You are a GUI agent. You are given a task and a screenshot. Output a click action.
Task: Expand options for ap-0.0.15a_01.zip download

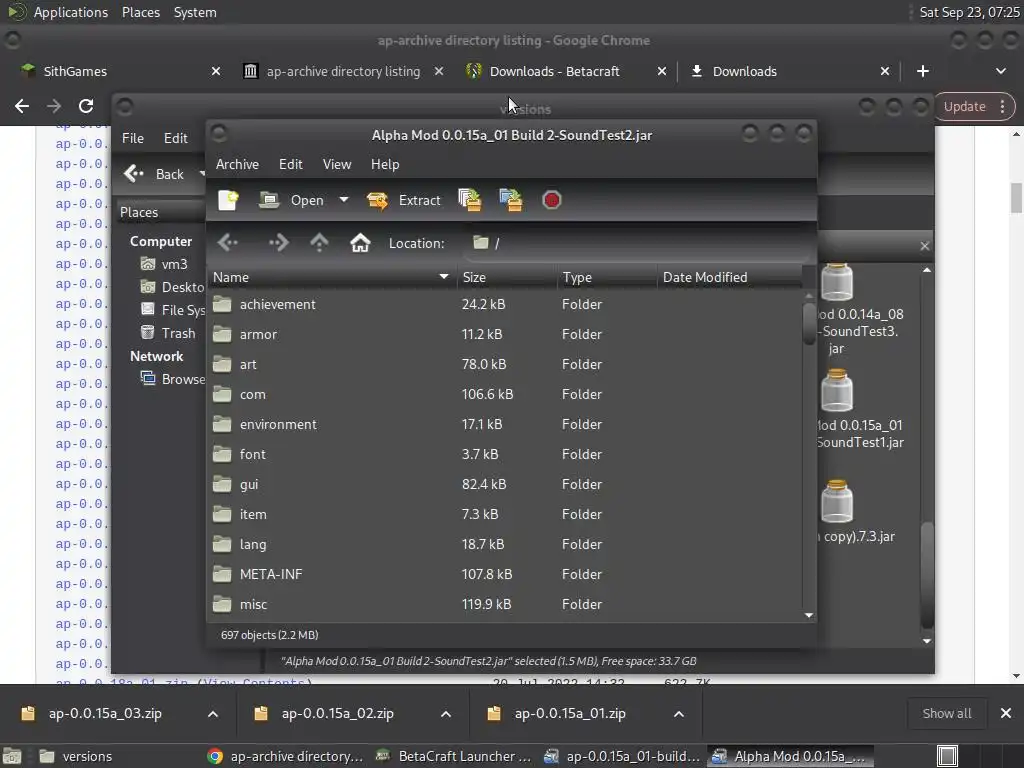click(x=679, y=714)
